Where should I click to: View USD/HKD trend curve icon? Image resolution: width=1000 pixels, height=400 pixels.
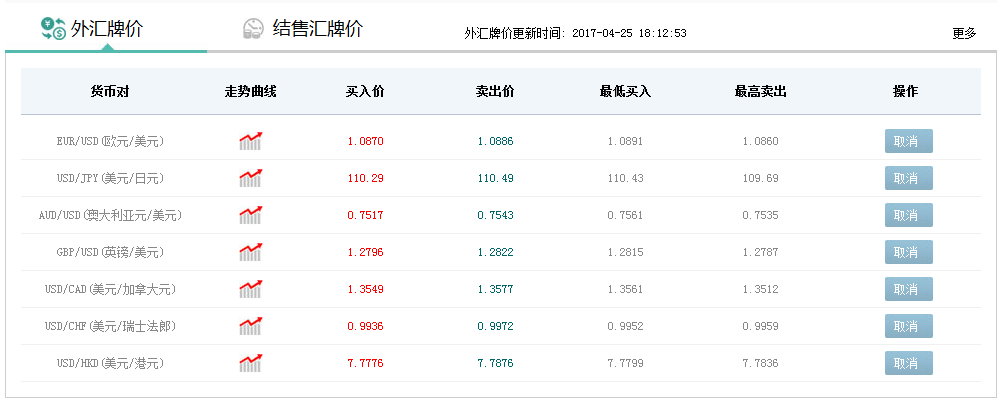coord(250,363)
